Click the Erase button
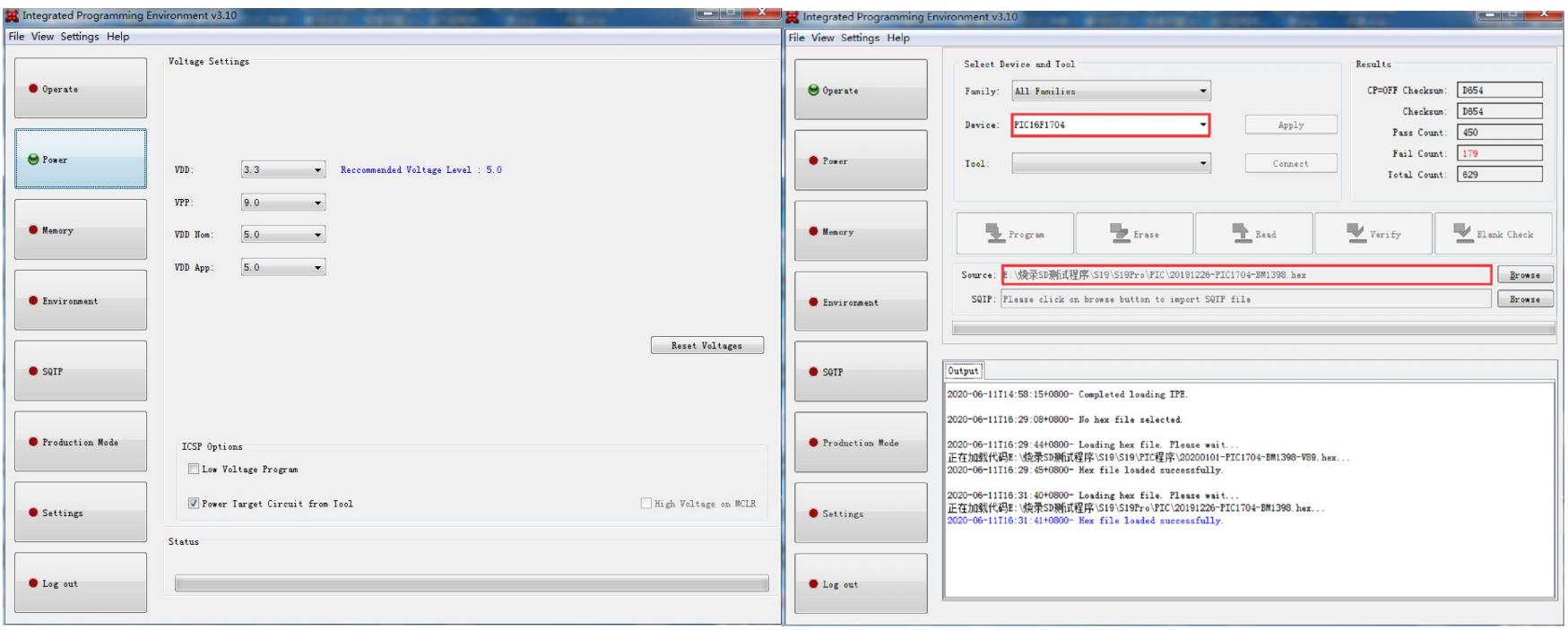Viewport: 1568px width, 630px height. (1134, 234)
